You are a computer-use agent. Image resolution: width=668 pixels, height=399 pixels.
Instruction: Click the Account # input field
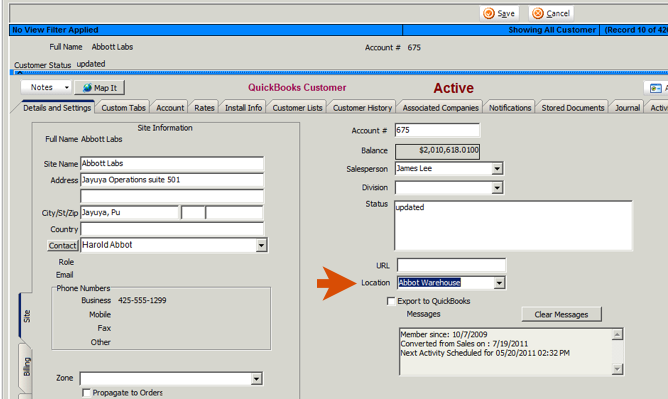[x=437, y=130]
